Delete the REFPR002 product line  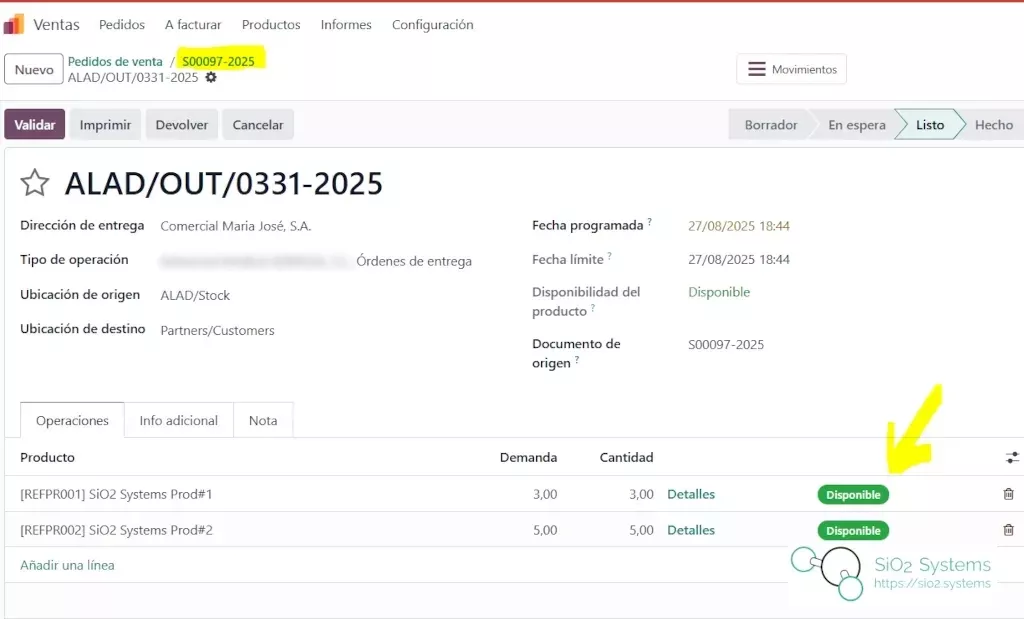pos(1008,530)
